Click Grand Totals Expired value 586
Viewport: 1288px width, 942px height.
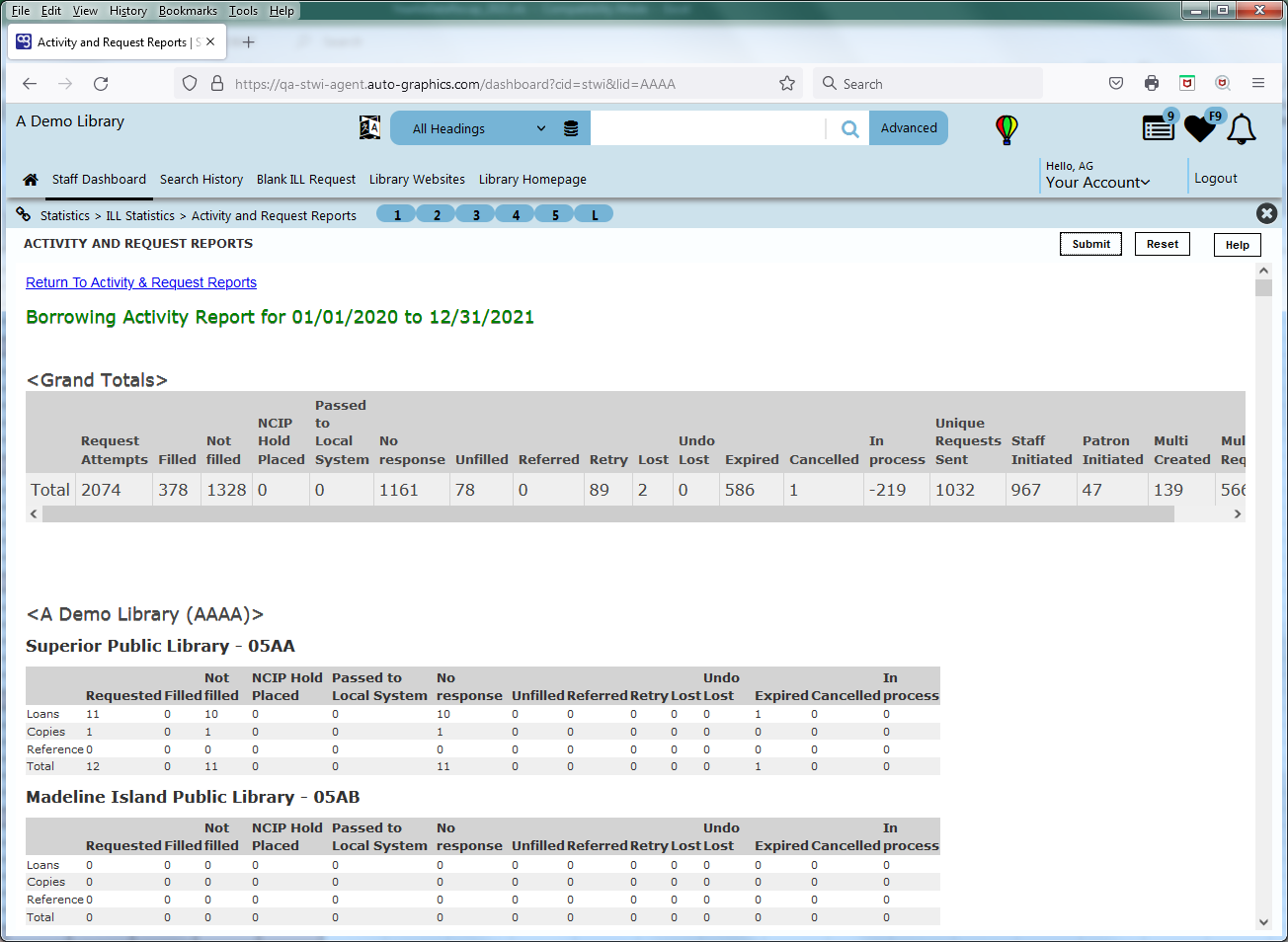[x=740, y=490]
